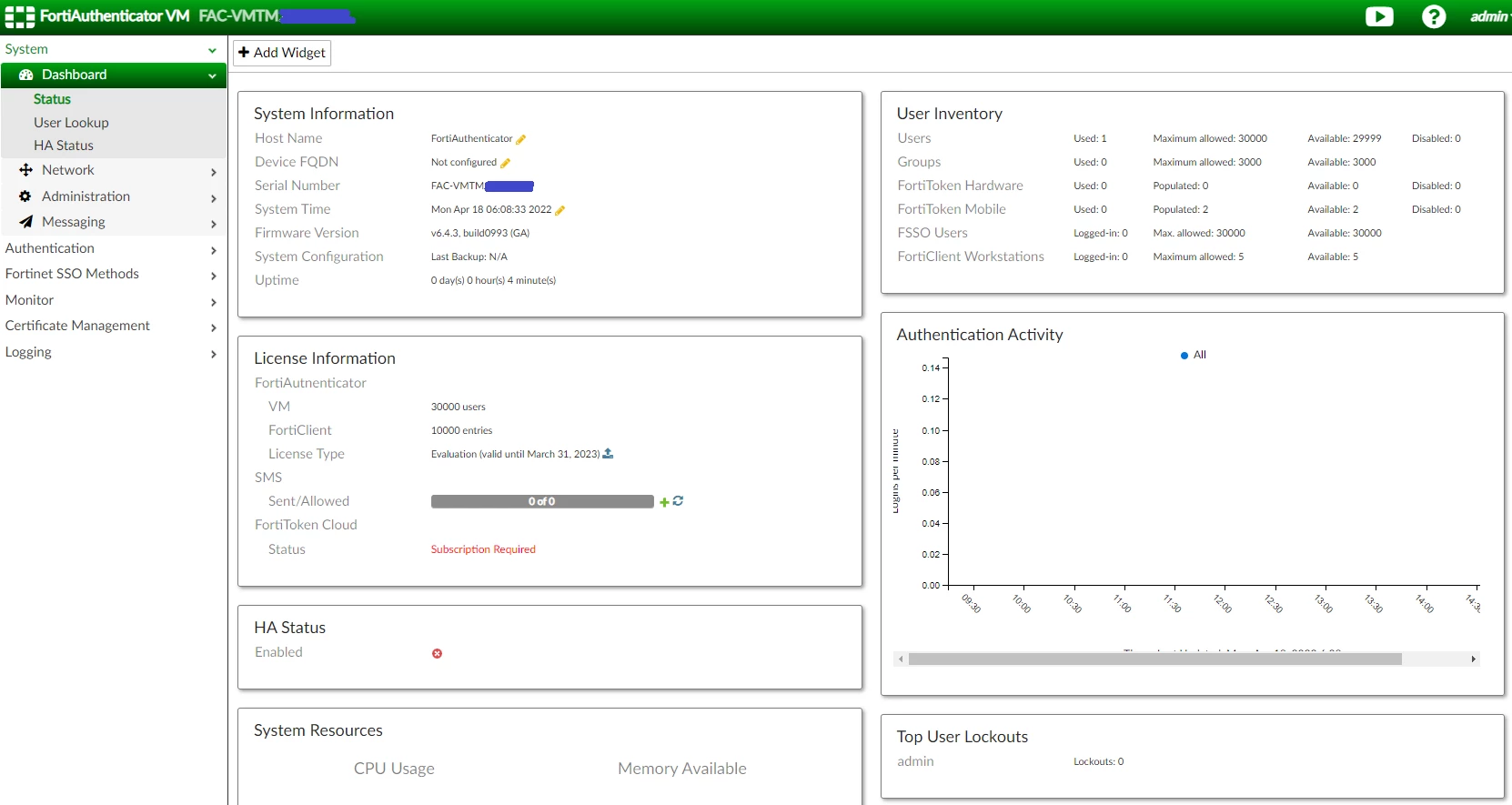Click the admin entry in Top User Lockouts
Image resolution: width=1512 pixels, height=805 pixels.
click(x=915, y=761)
